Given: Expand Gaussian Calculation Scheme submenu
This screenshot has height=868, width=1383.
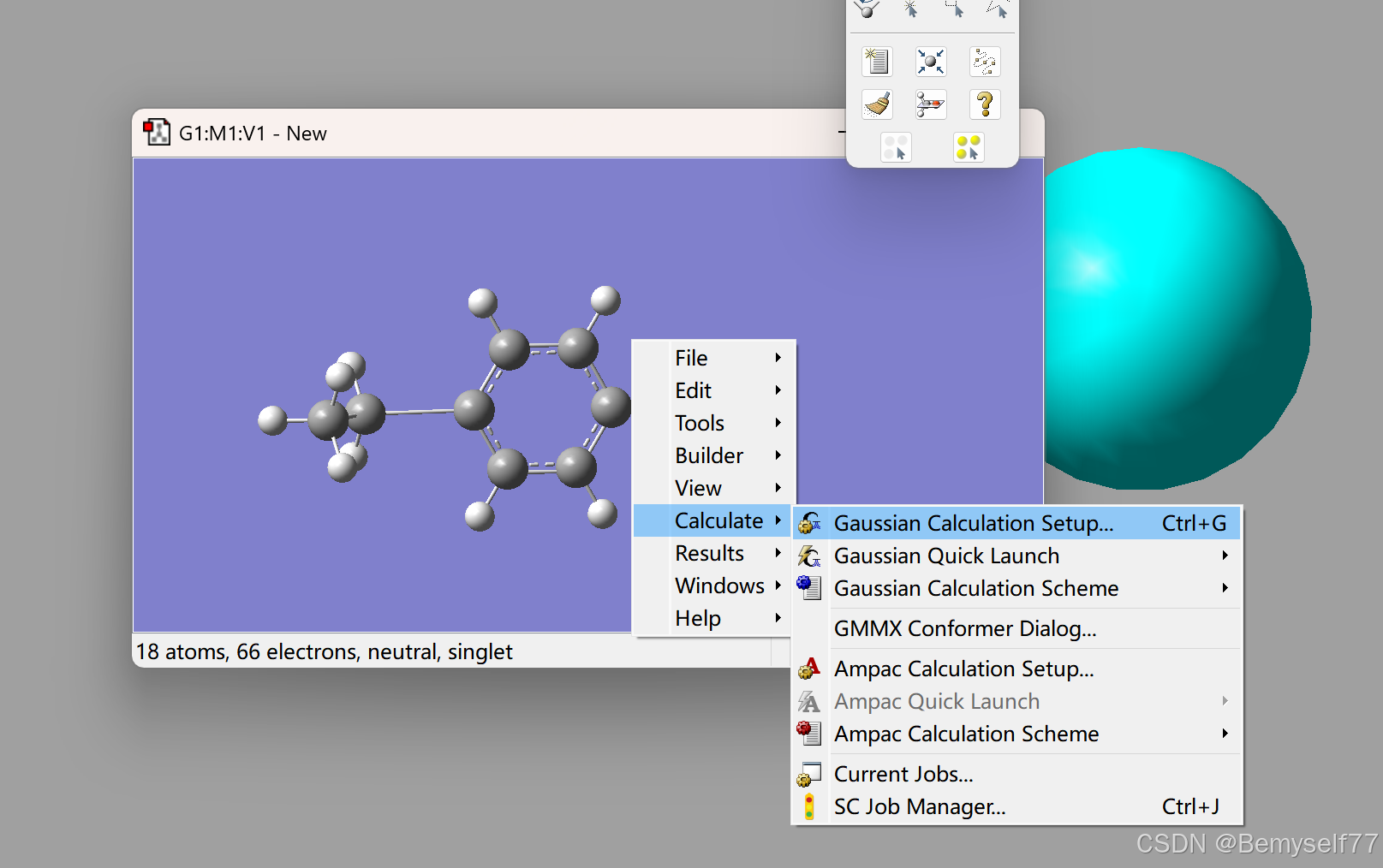Looking at the screenshot, I should [x=1016, y=588].
